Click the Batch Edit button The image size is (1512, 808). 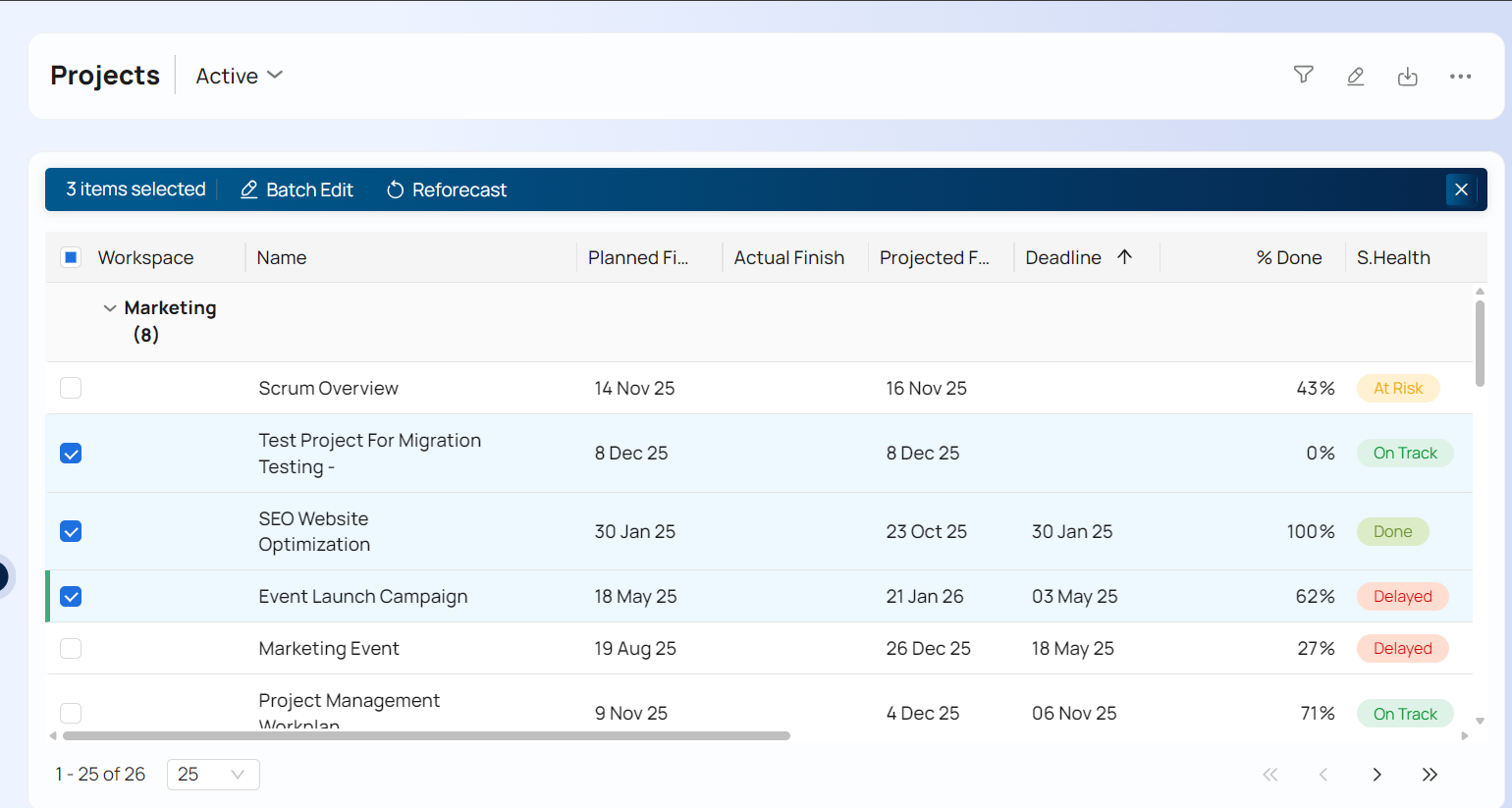pyautogui.click(x=297, y=189)
